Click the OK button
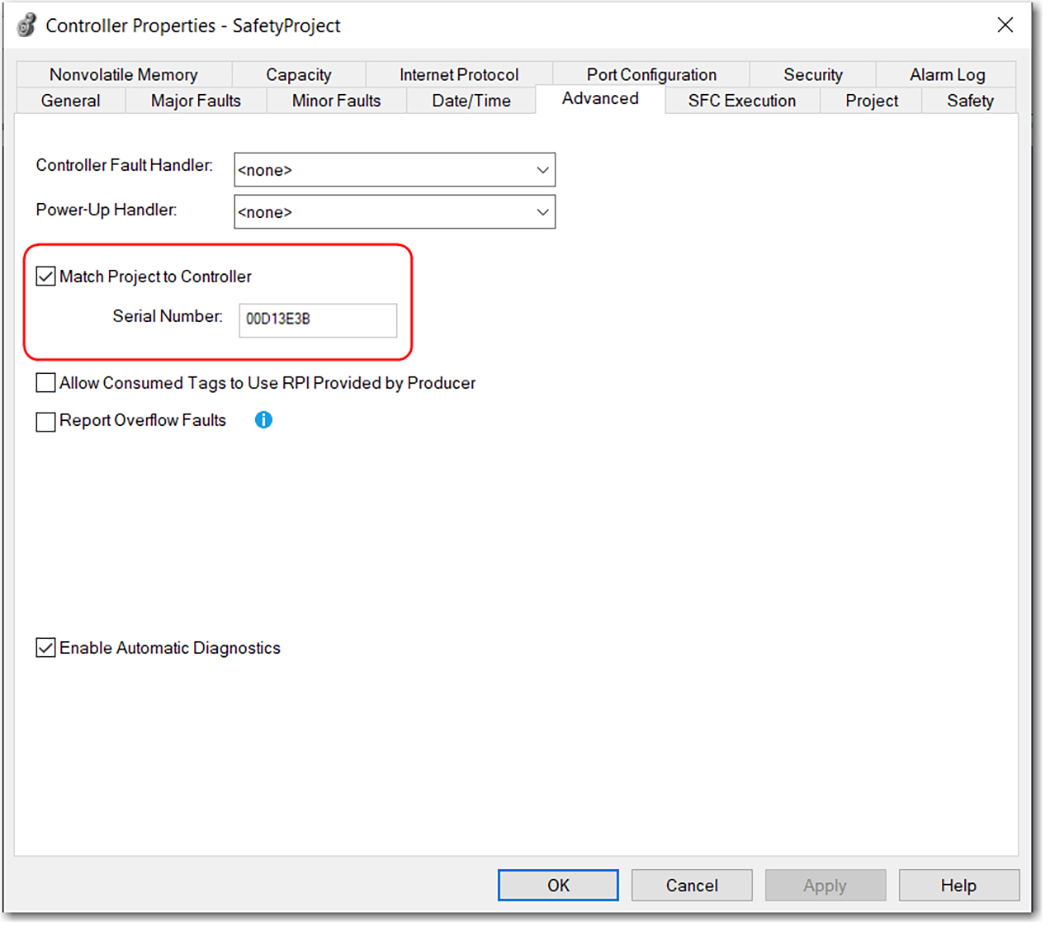 (x=557, y=885)
